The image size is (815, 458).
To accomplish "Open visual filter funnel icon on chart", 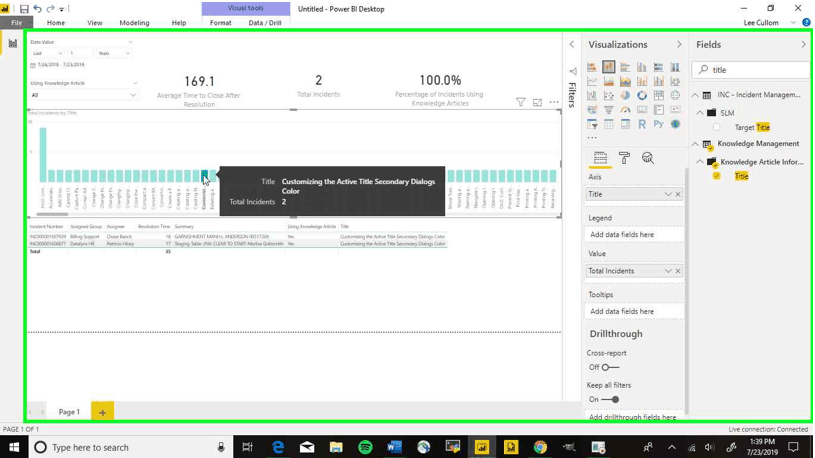I will coord(520,102).
